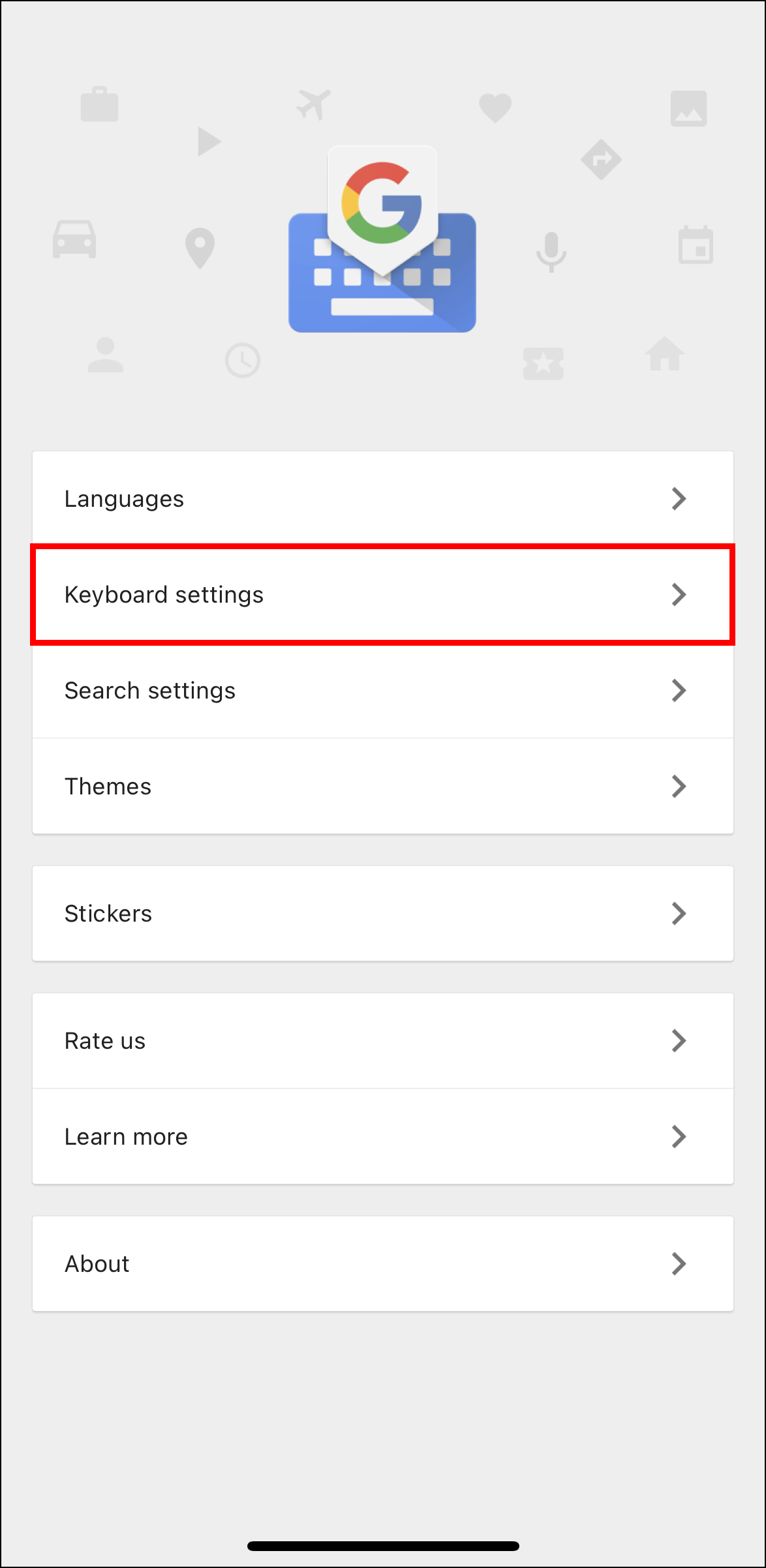Screen dimensions: 766x1568
Task: Click the chevron beside Themes
Action: (679, 787)
